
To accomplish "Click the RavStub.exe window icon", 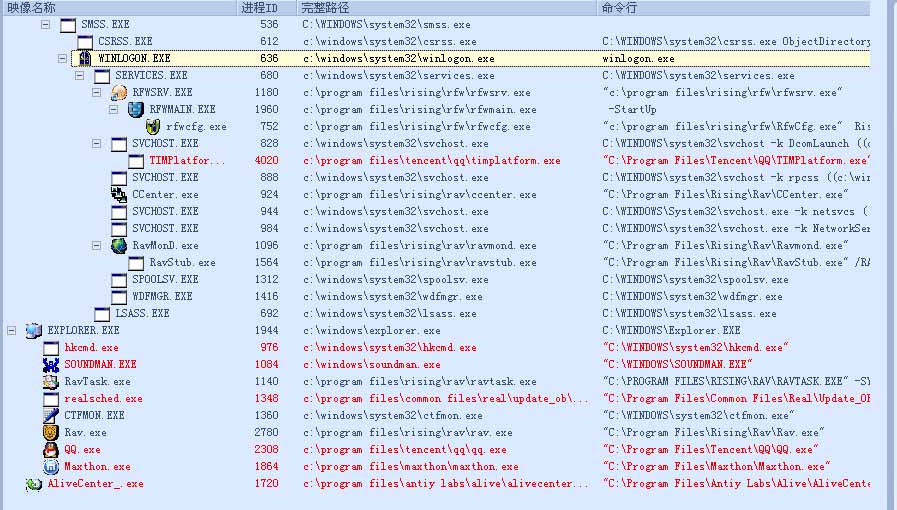I will pyautogui.click(x=136, y=263).
